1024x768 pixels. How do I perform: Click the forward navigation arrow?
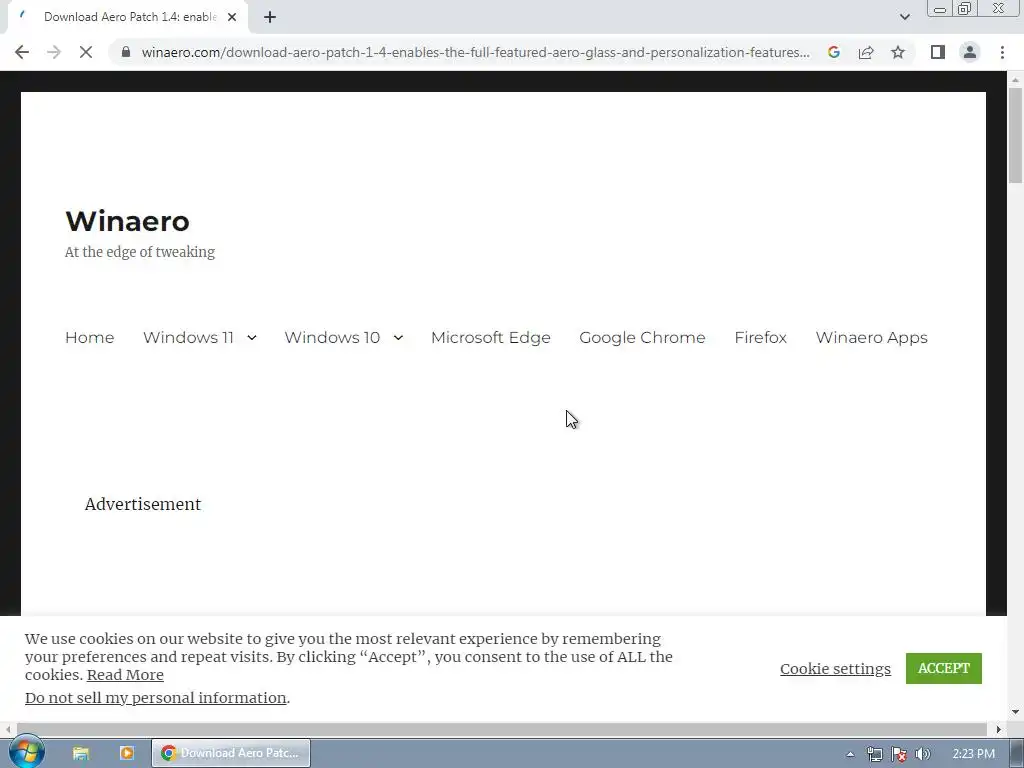(x=54, y=52)
